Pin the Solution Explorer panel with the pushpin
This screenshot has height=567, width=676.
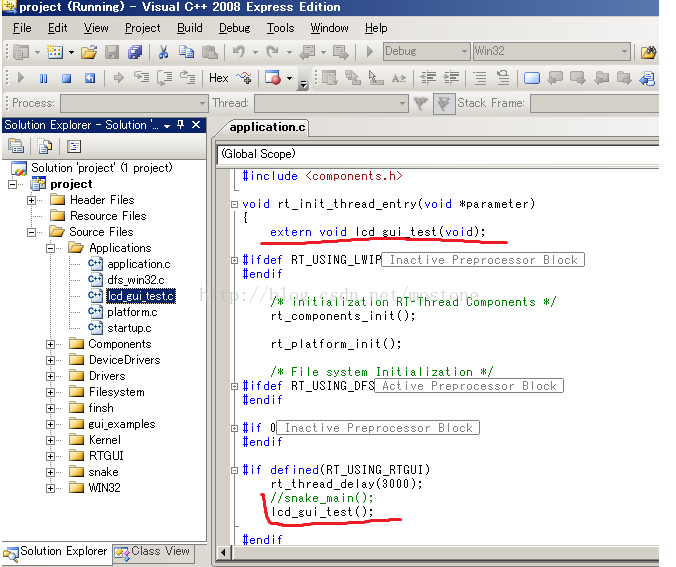[181, 125]
